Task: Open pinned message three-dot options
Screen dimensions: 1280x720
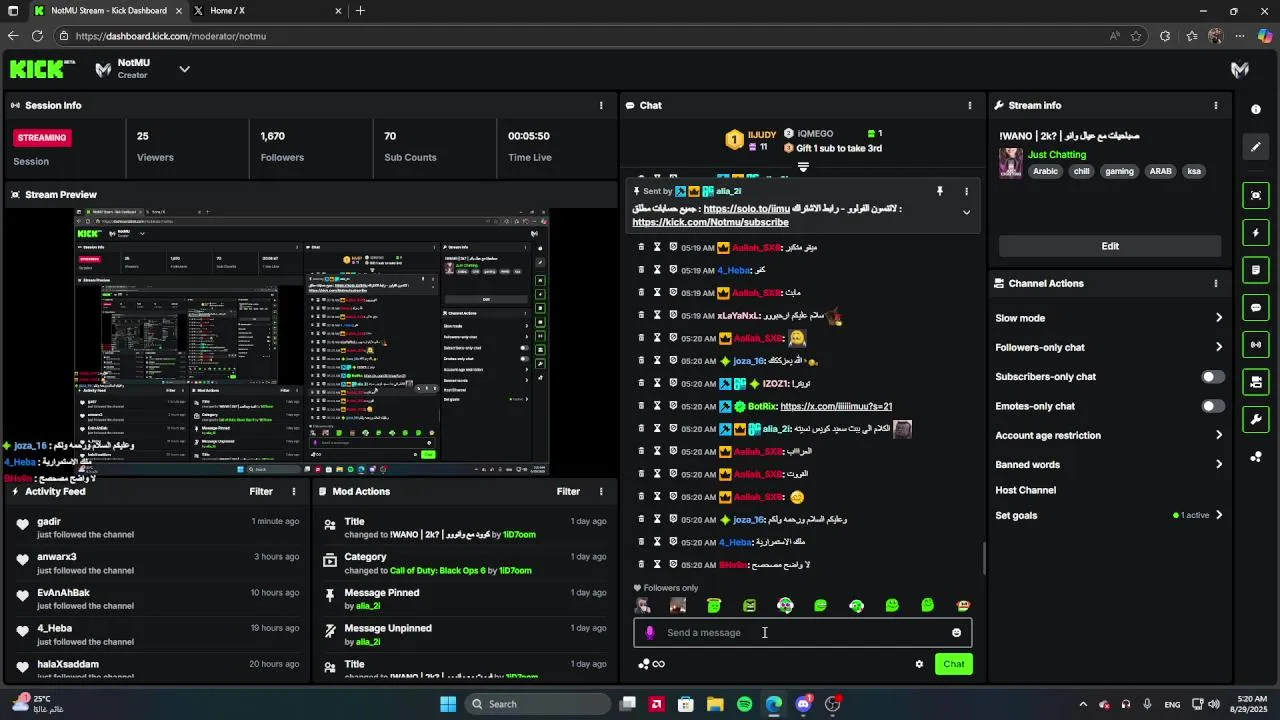Action: coord(966,191)
